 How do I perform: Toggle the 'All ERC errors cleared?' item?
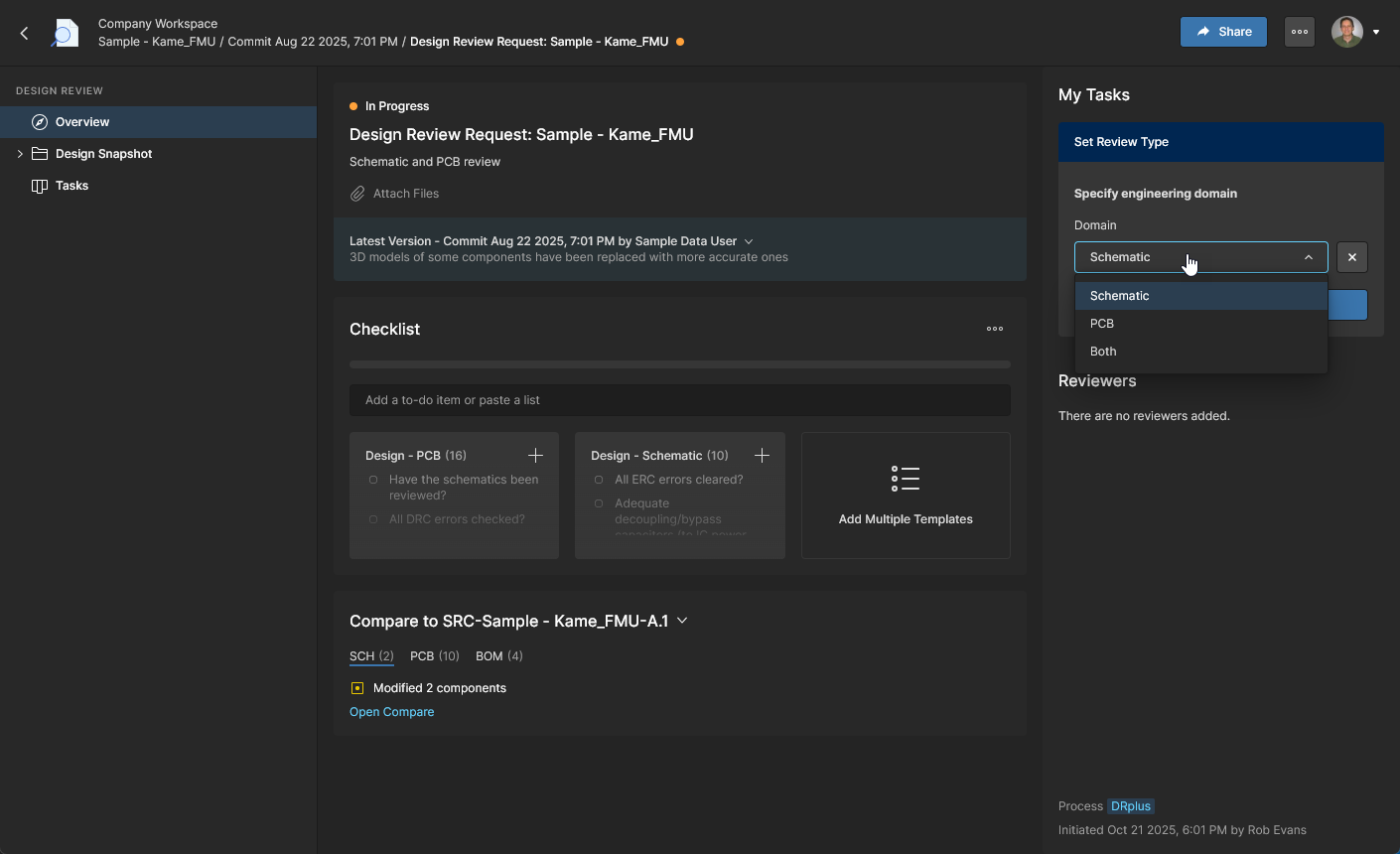599,480
